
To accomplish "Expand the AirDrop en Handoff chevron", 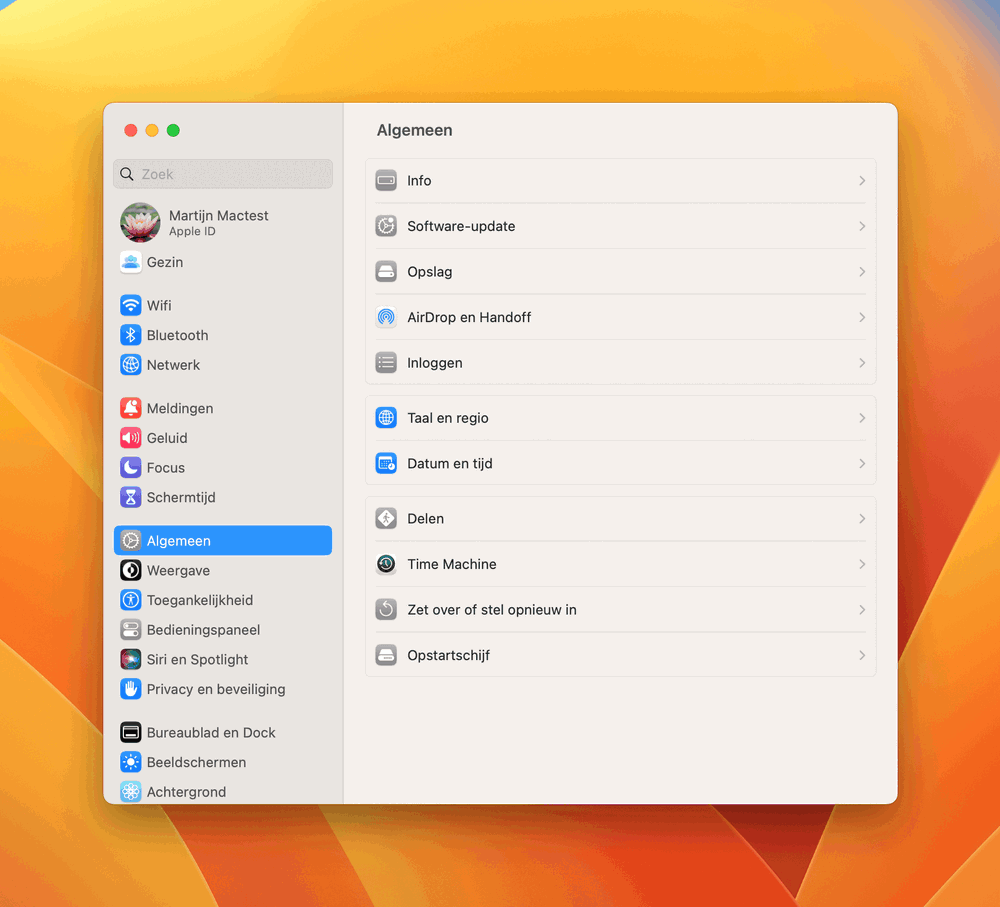I will pyautogui.click(x=862, y=317).
